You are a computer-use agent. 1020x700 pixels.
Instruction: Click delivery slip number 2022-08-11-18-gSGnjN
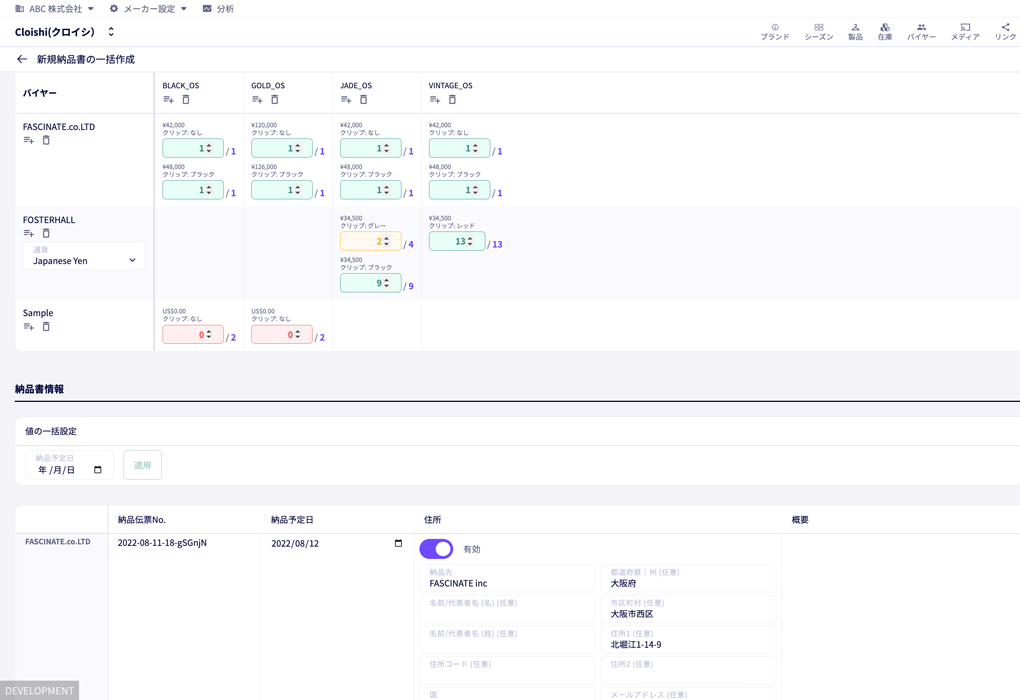coord(162,543)
